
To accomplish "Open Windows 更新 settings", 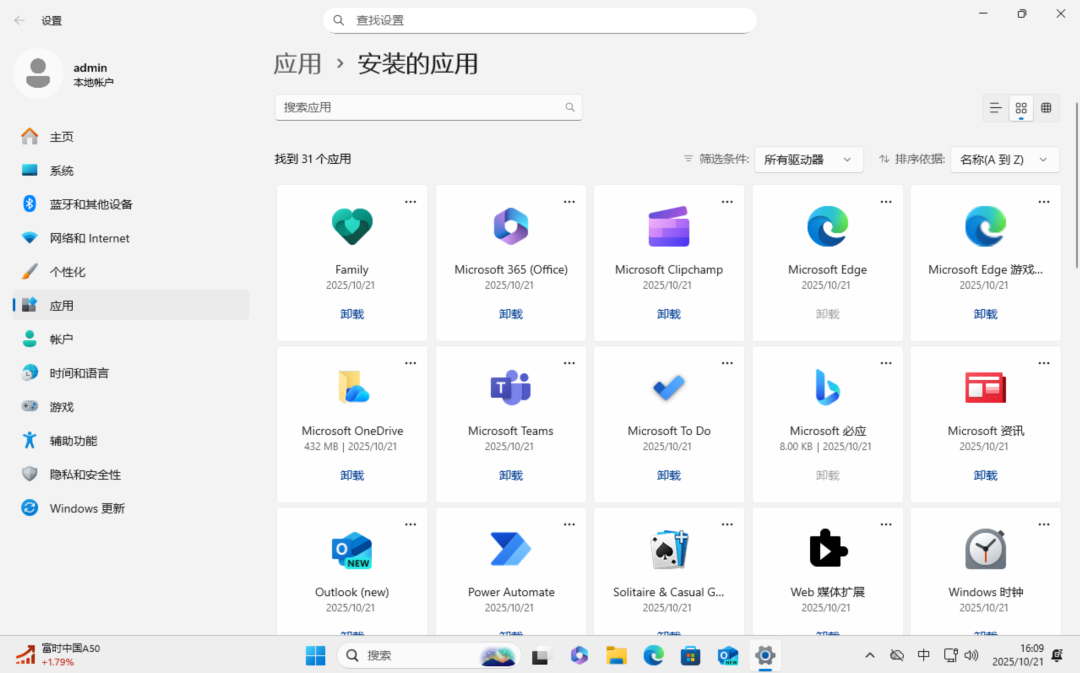I will [131, 508].
